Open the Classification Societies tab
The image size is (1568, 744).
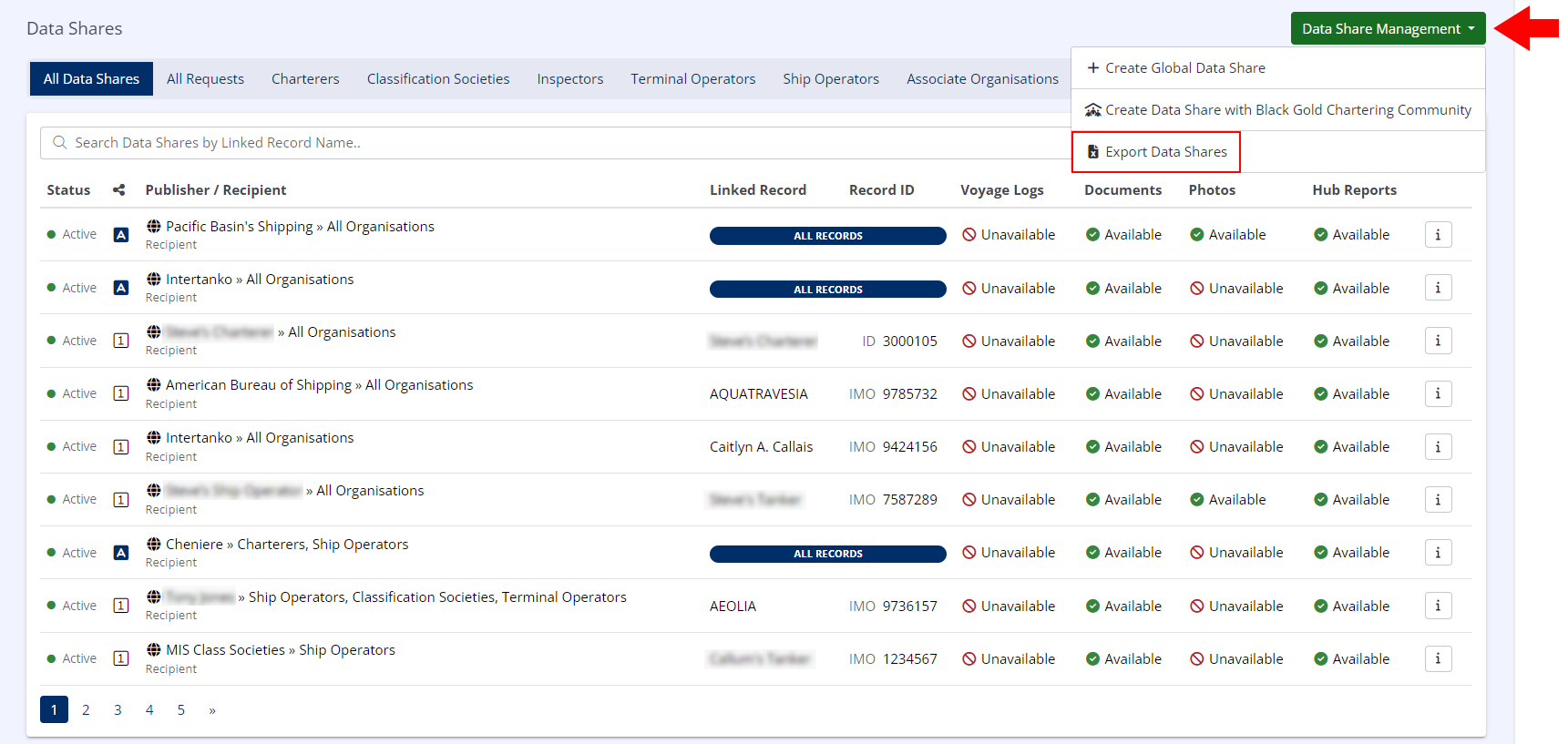[437, 79]
